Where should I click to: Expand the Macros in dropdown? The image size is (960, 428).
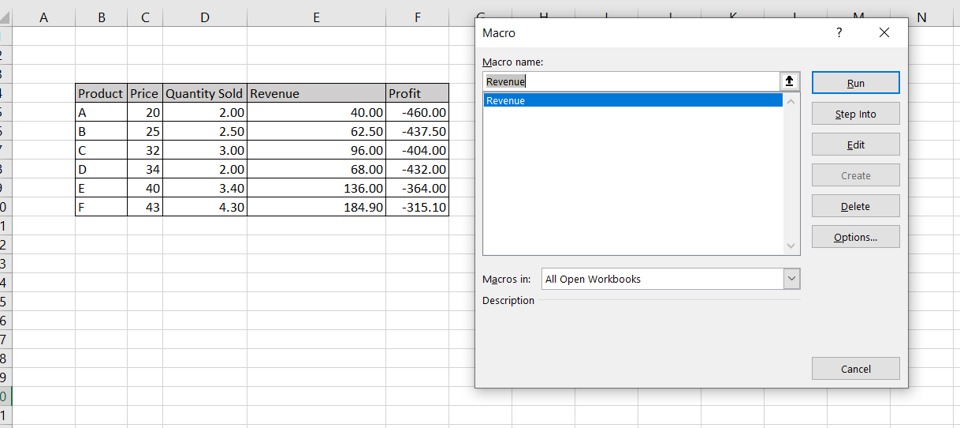coord(792,279)
